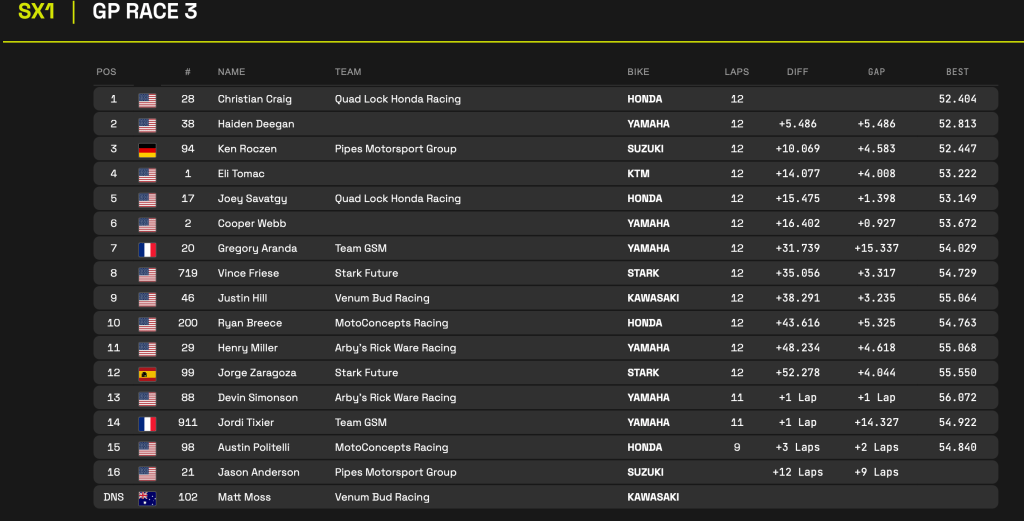Select the SX1 class tab
The image size is (1024, 521).
coord(36,12)
